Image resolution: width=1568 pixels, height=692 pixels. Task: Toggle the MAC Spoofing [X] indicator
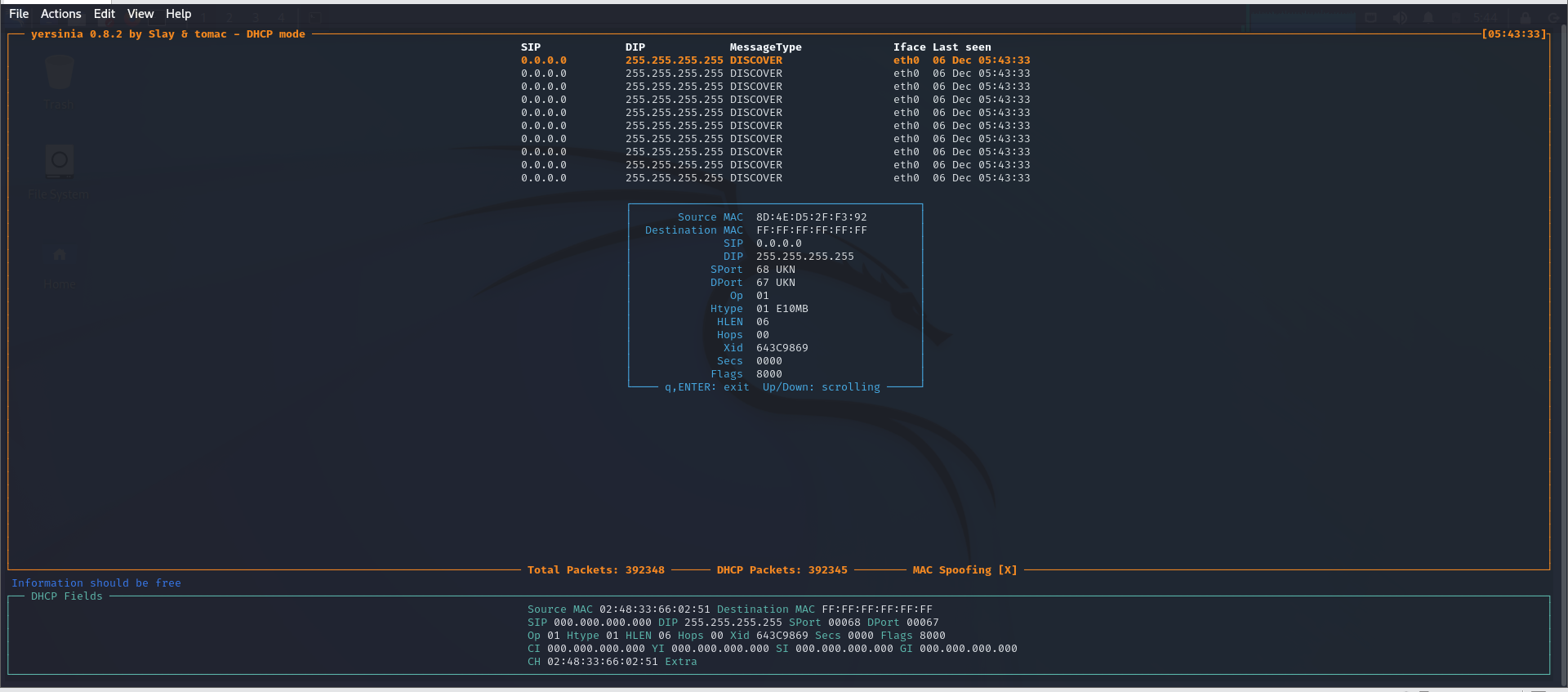click(x=965, y=570)
